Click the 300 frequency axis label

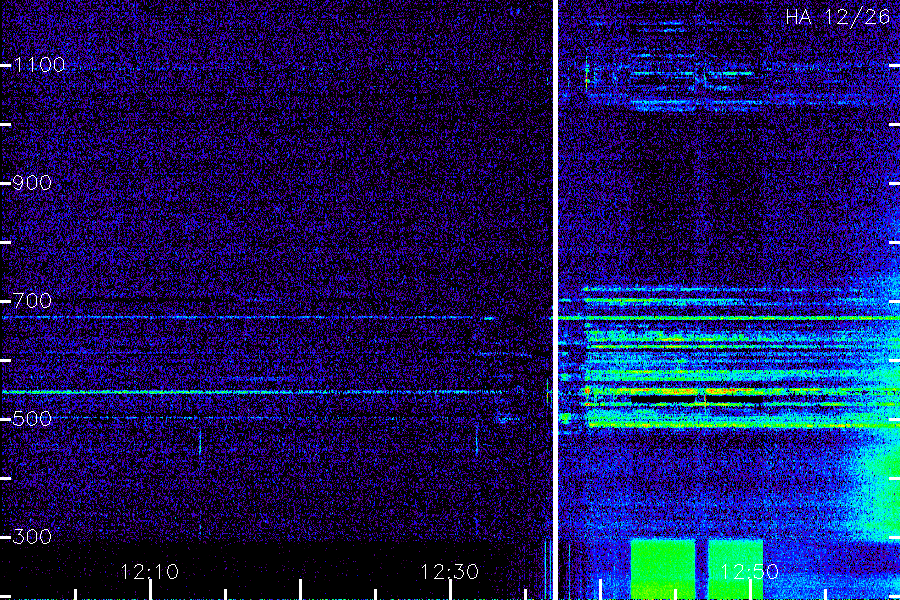click(32, 537)
